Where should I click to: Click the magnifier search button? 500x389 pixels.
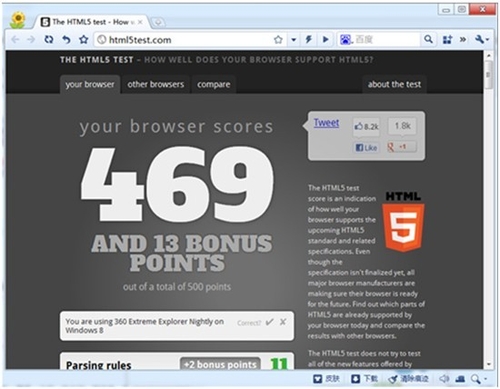(x=428, y=40)
